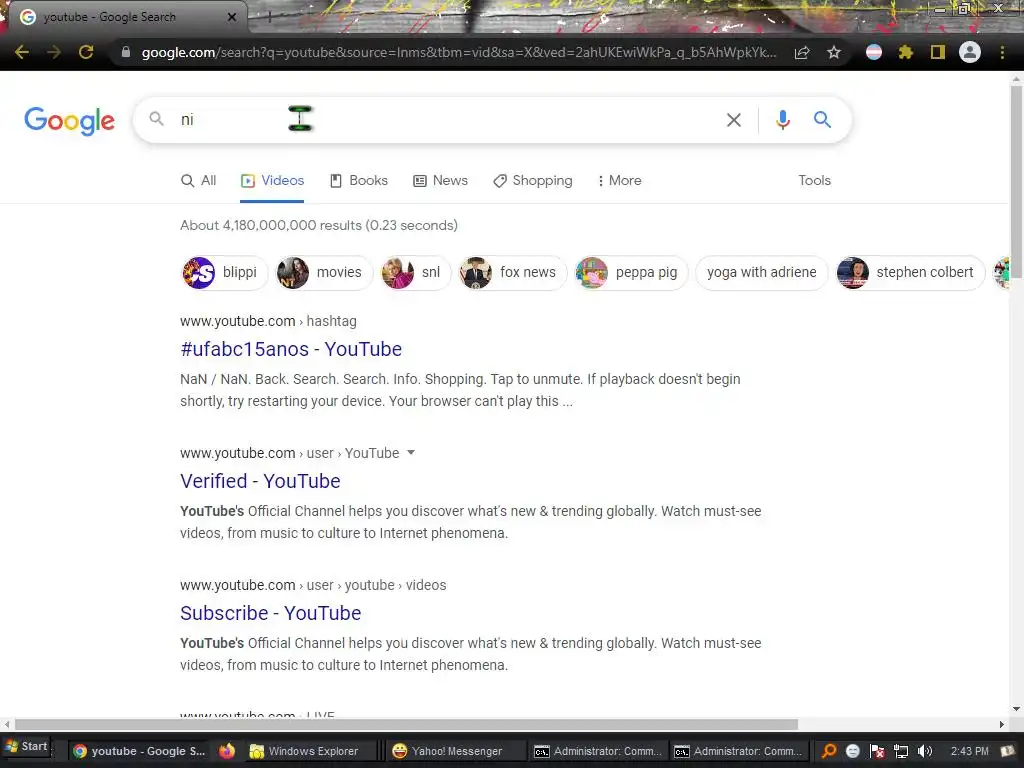This screenshot has width=1024, height=768.
Task: Filter results by the blippi chip
Action: (x=224, y=272)
